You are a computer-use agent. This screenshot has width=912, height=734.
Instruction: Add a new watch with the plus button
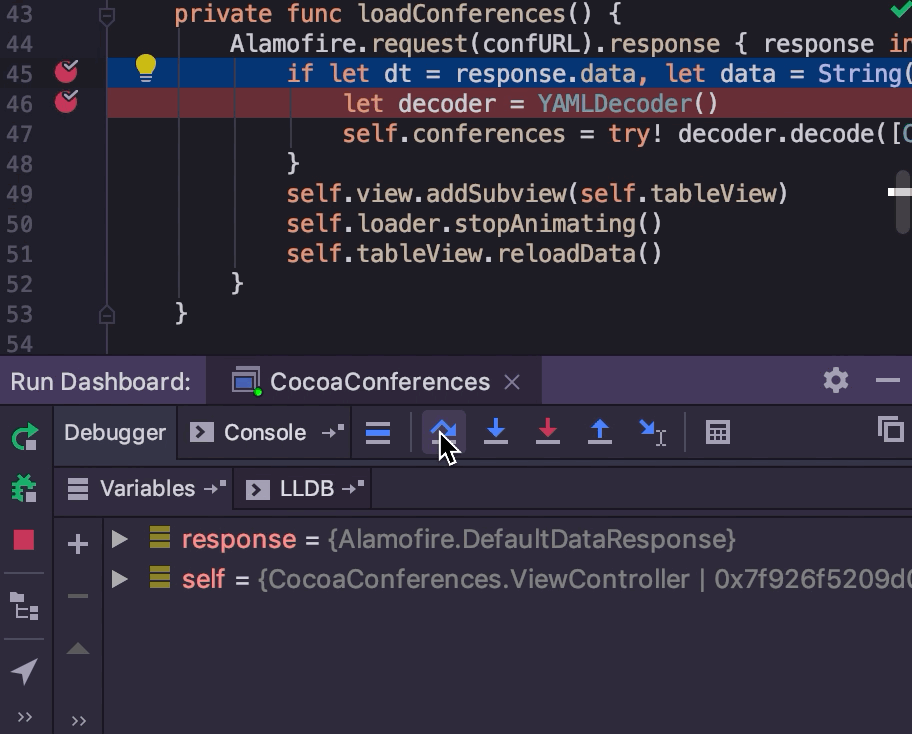tap(78, 544)
